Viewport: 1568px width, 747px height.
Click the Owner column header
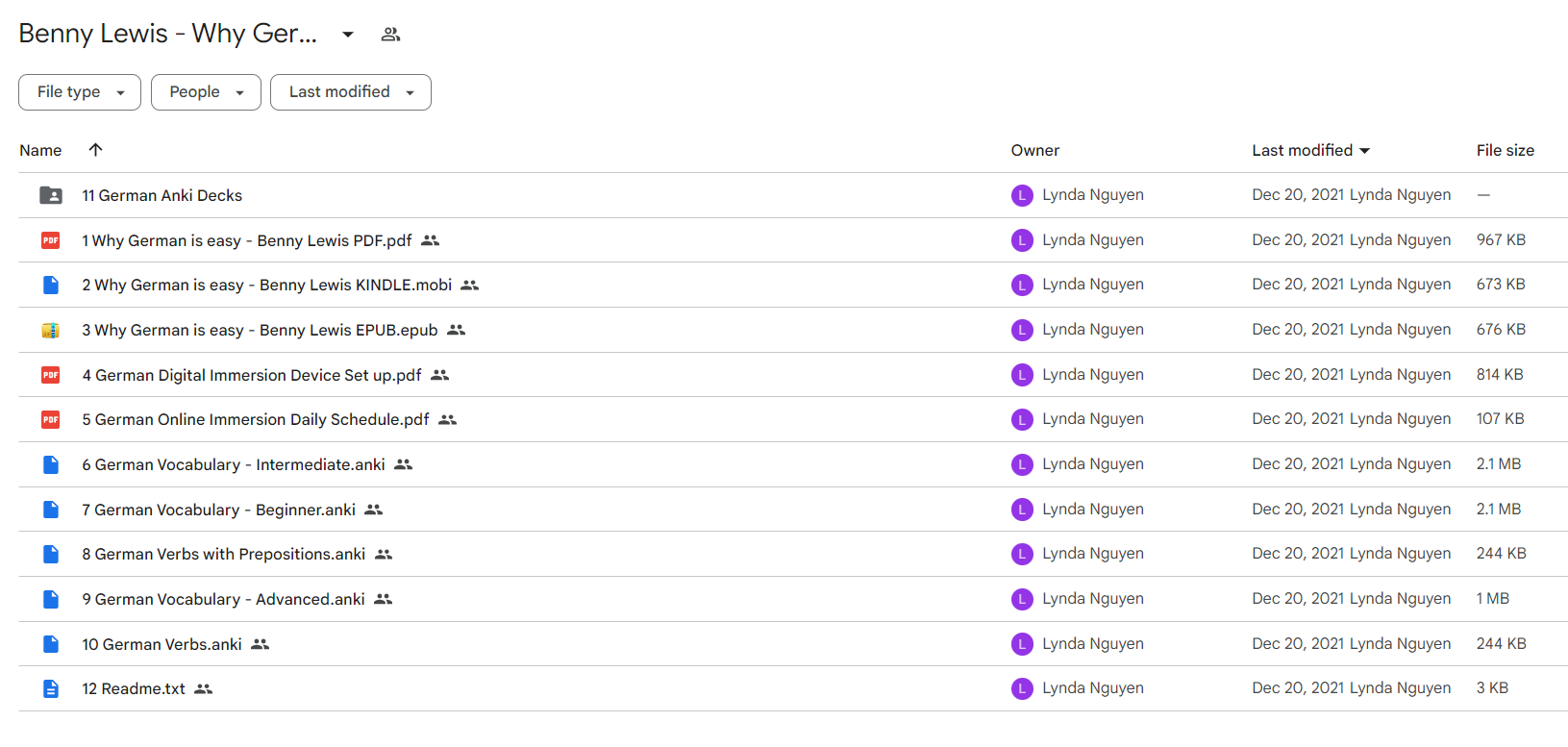click(1035, 151)
